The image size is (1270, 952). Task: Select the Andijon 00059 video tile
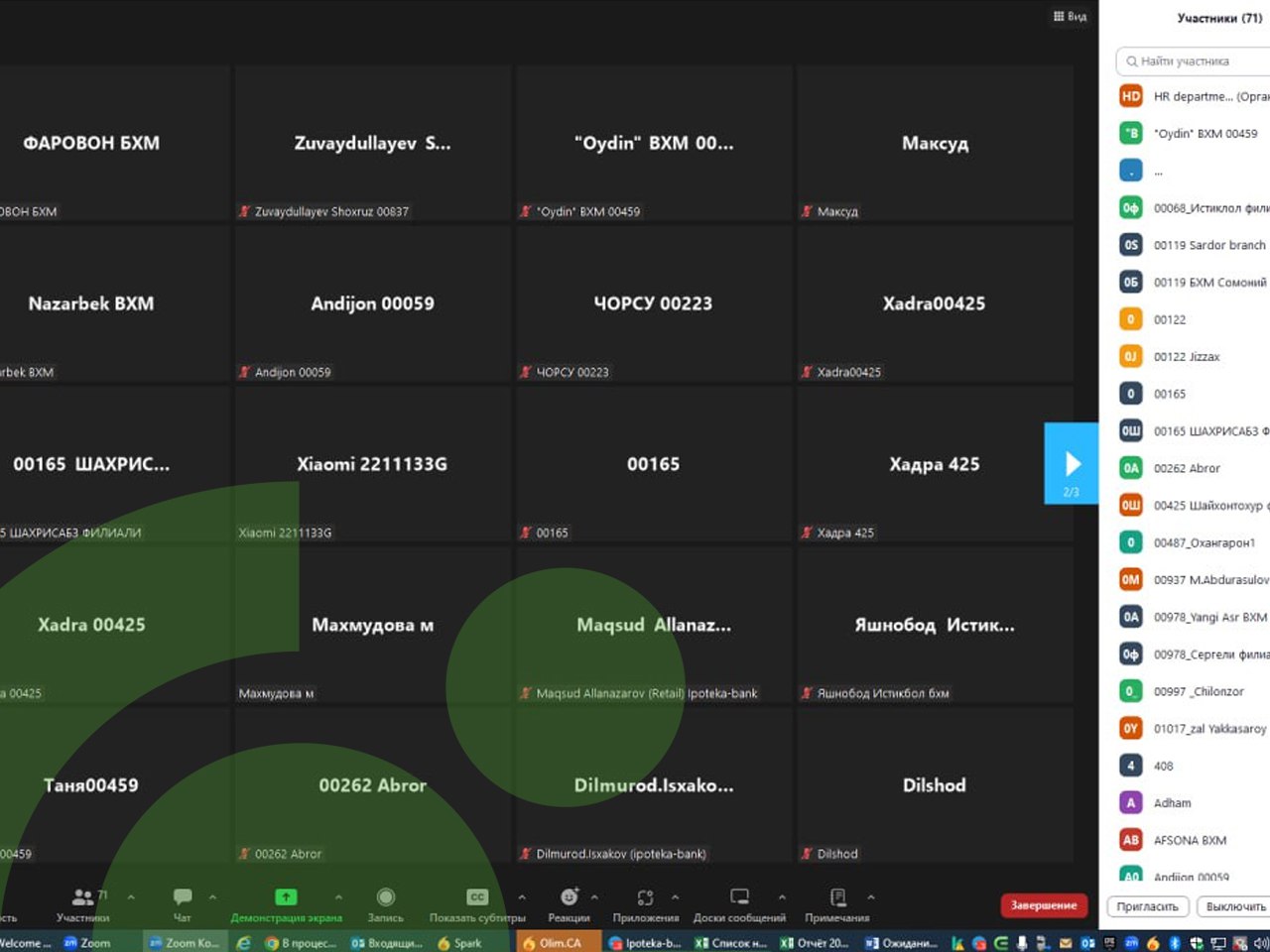[373, 303]
